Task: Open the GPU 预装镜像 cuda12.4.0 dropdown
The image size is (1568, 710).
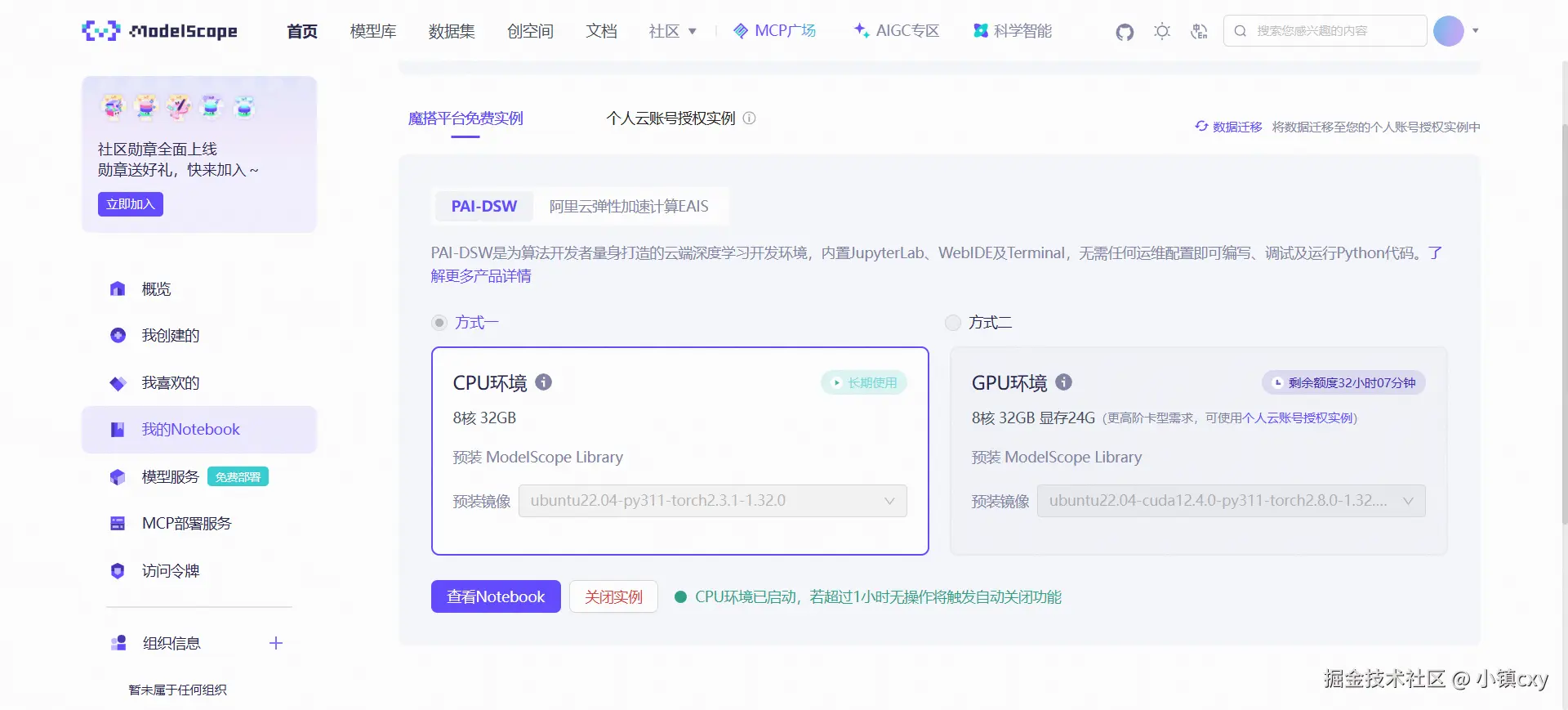Action: tap(1232, 501)
